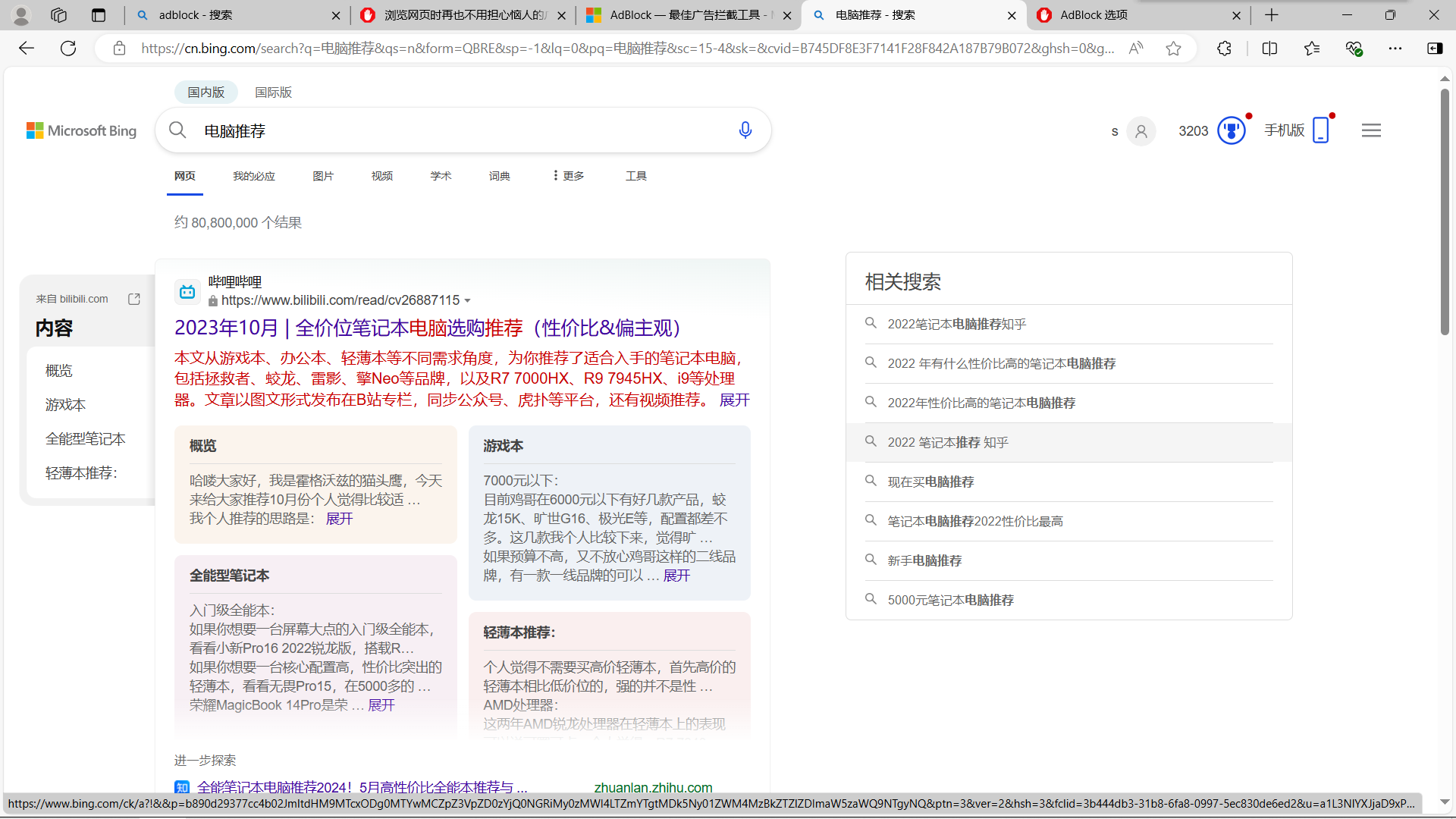
Task: Open bilibili source in external link icon
Action: click(134, 299)
